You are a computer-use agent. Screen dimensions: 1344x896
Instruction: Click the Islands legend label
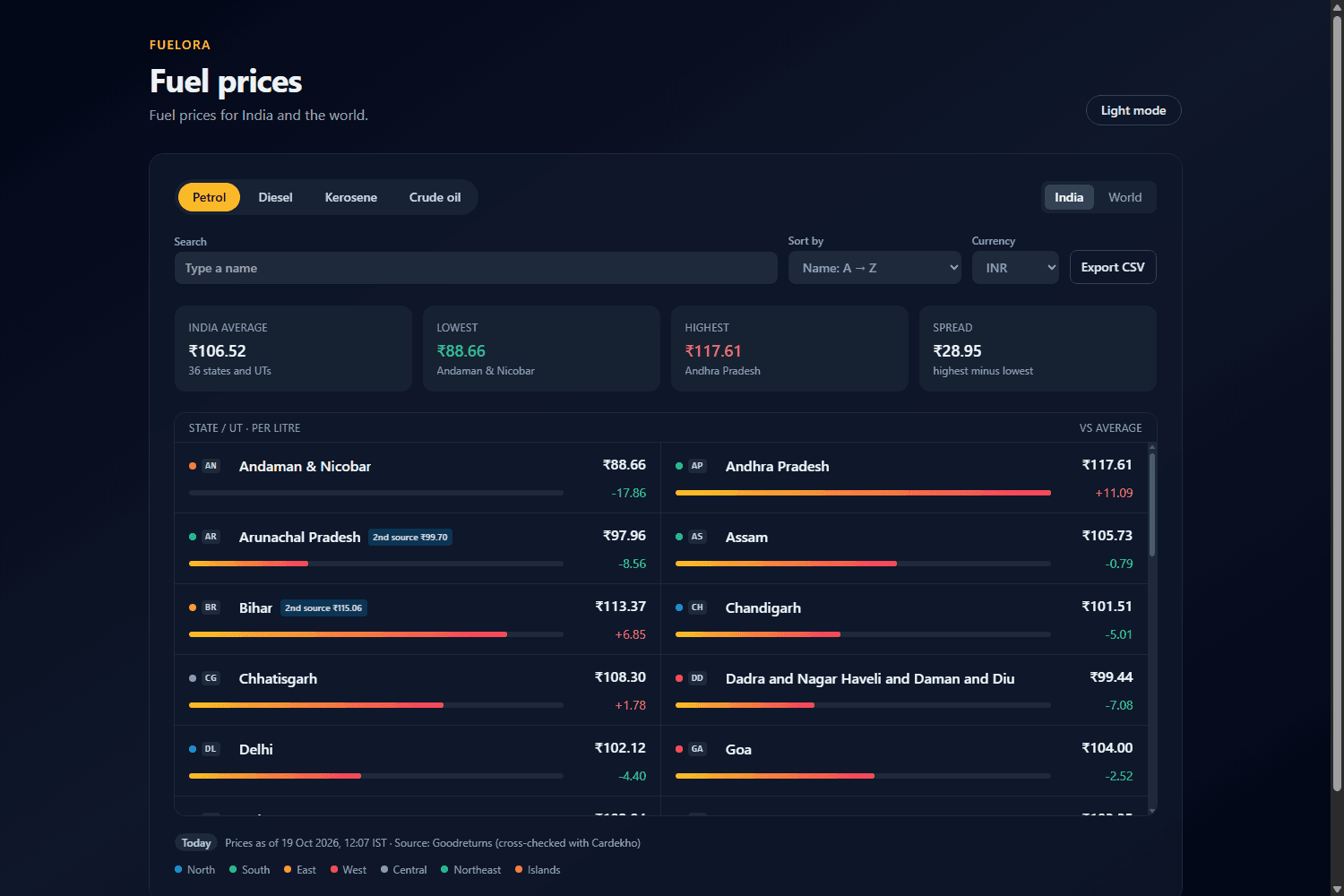click(x=544, y=870)
